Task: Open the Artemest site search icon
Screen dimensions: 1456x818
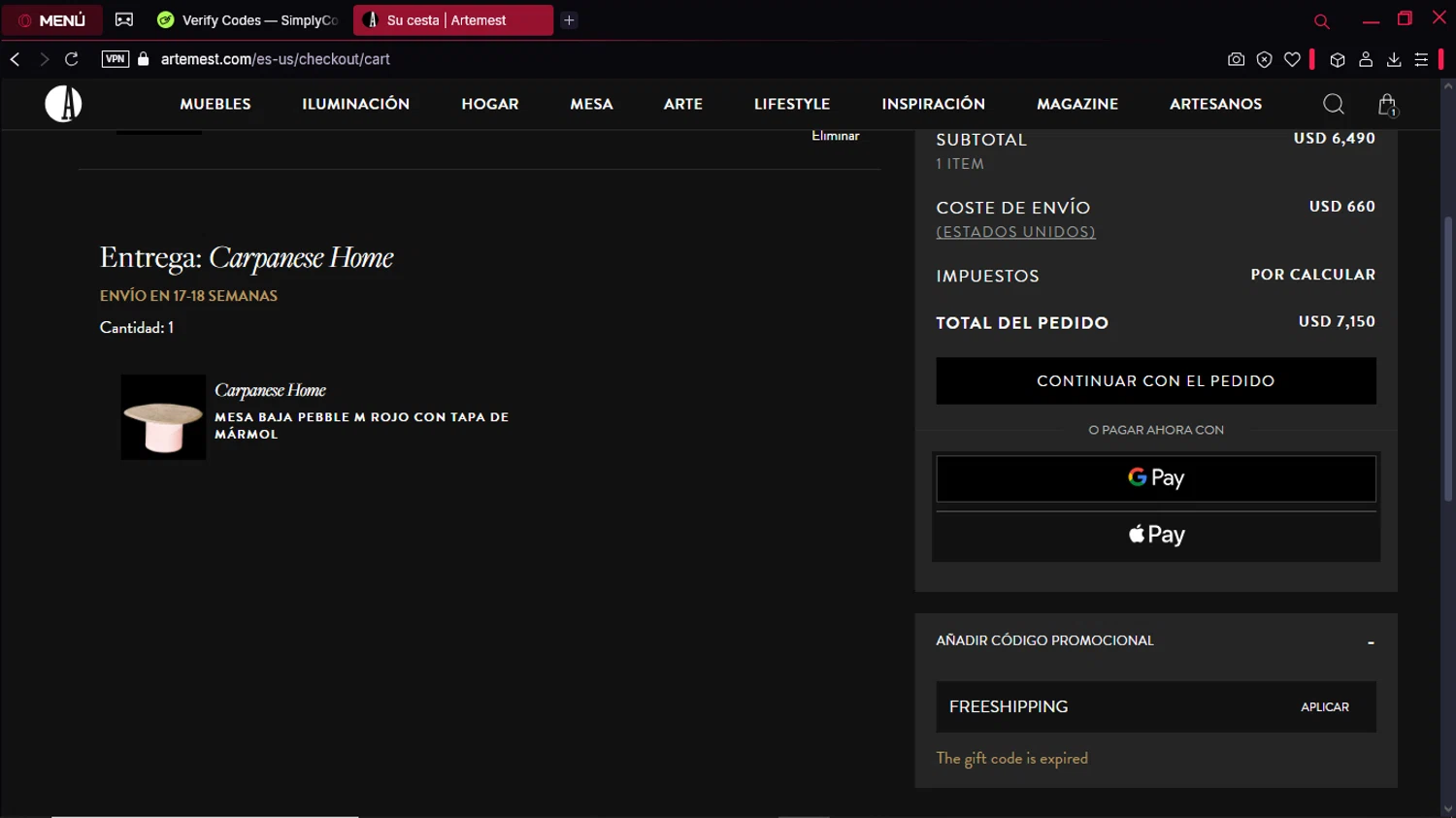Action: 1334,104
